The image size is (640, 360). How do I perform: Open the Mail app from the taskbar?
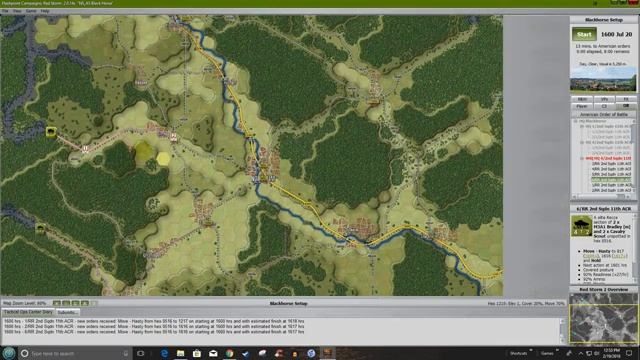coord(213,353)
